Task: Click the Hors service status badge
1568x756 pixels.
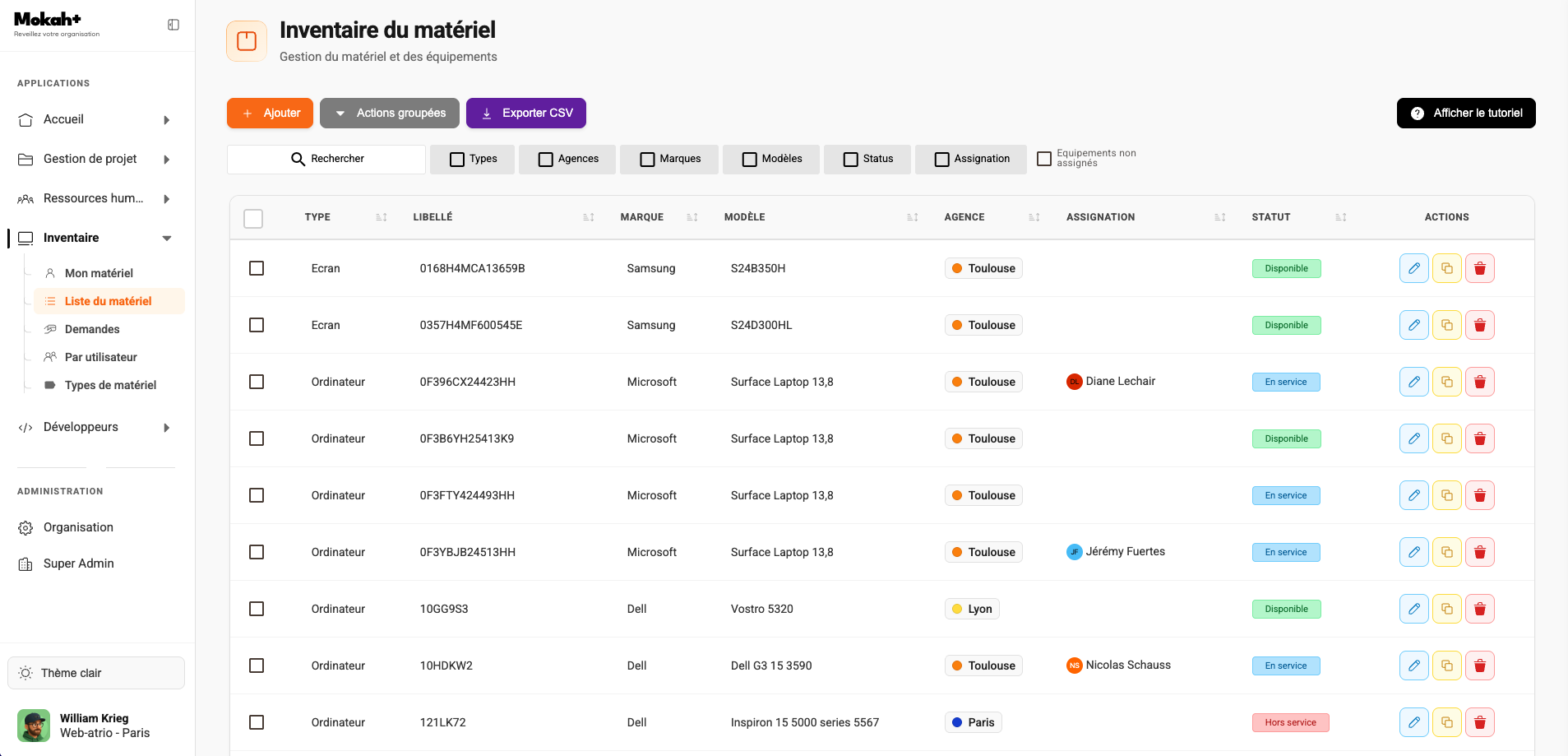Action: [x=1290, y=722]
